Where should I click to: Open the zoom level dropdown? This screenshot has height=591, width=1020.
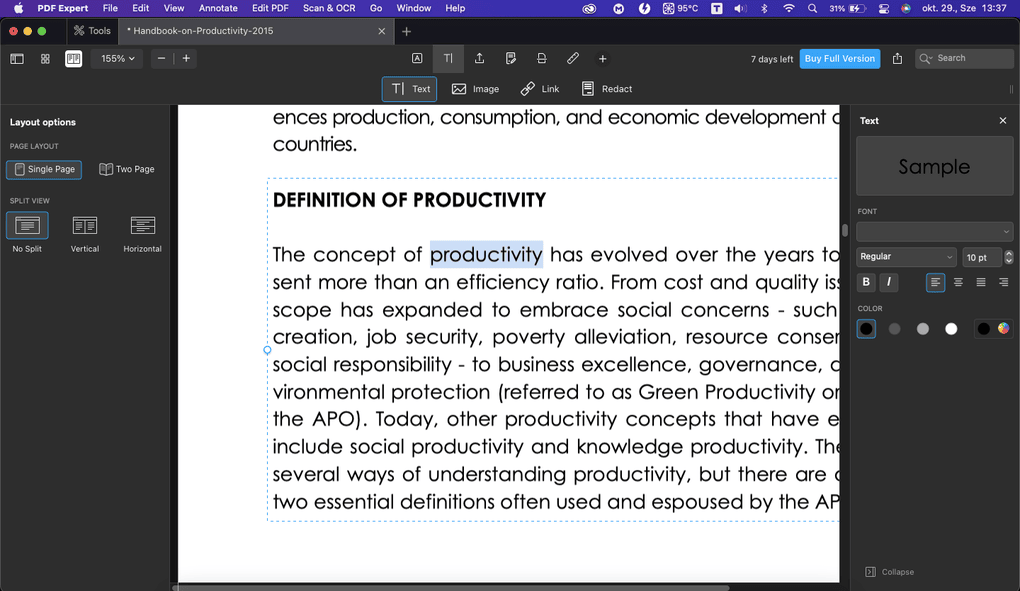(x=116, y=58)
